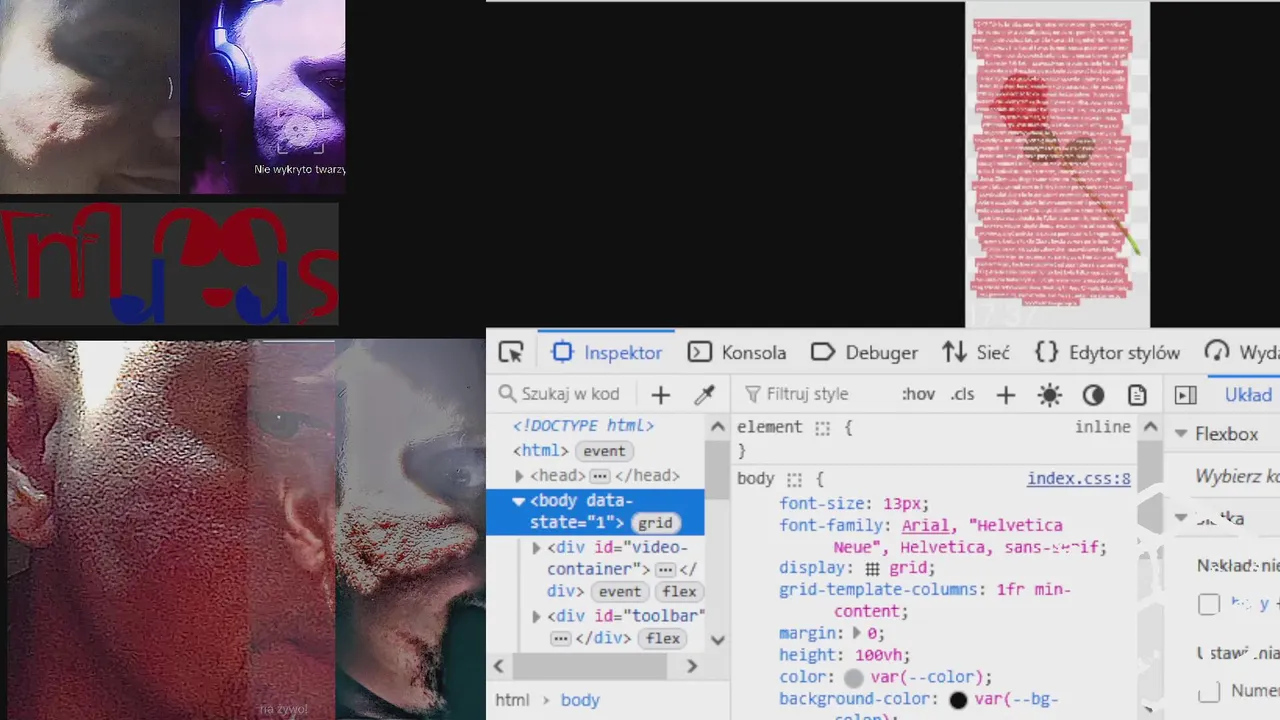Toggle dark color scheme simulation
The width and height of the screenshot is (1280, 720).
coord(1093,395)
